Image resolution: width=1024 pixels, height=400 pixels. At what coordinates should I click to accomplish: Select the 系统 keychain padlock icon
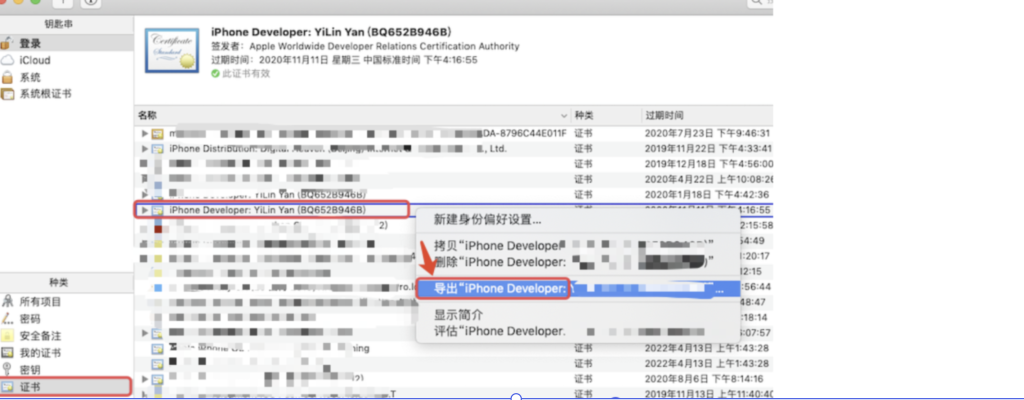pyautogui.click(x=7, y=77)
